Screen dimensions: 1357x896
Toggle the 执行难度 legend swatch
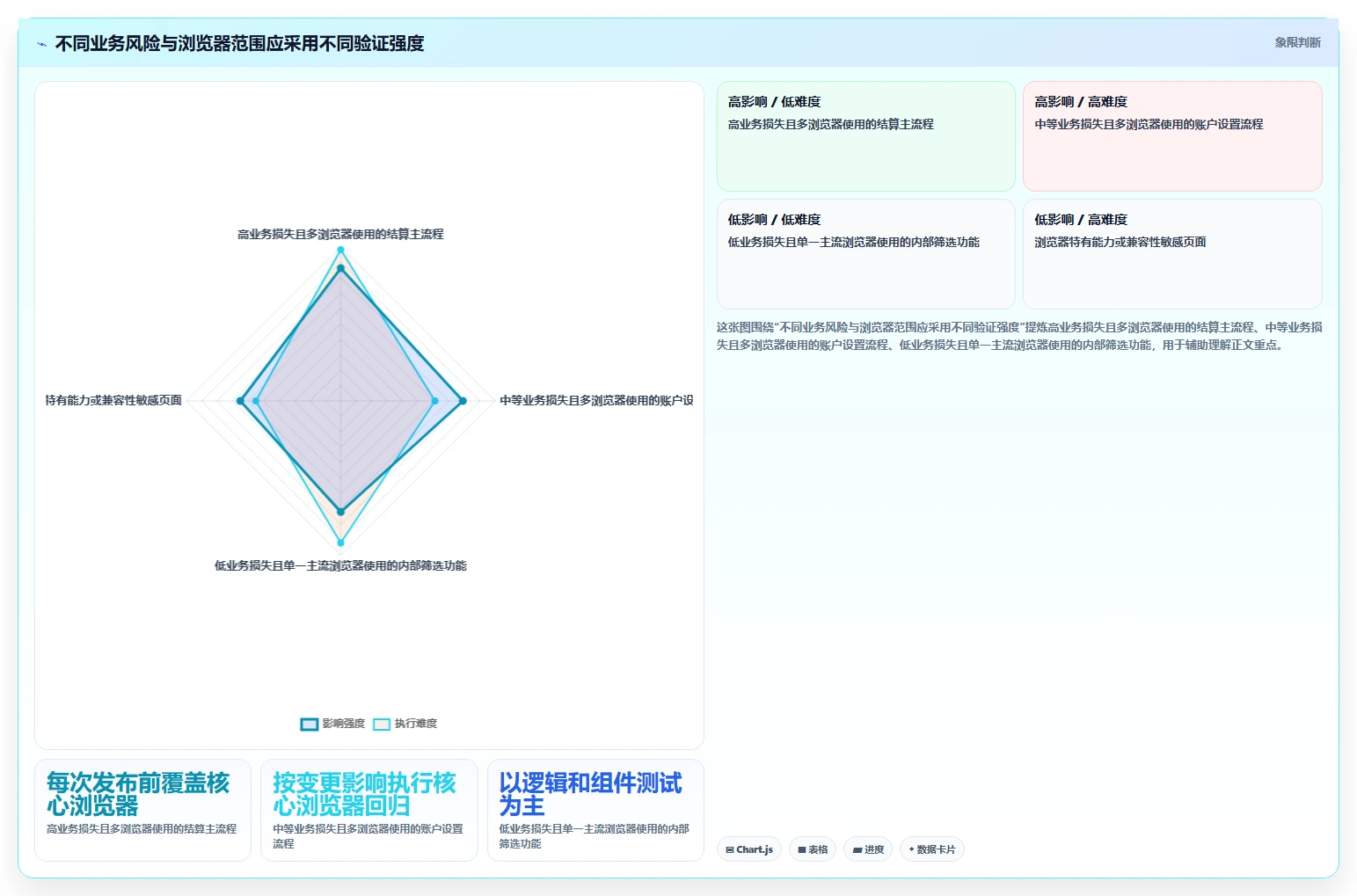382,724
